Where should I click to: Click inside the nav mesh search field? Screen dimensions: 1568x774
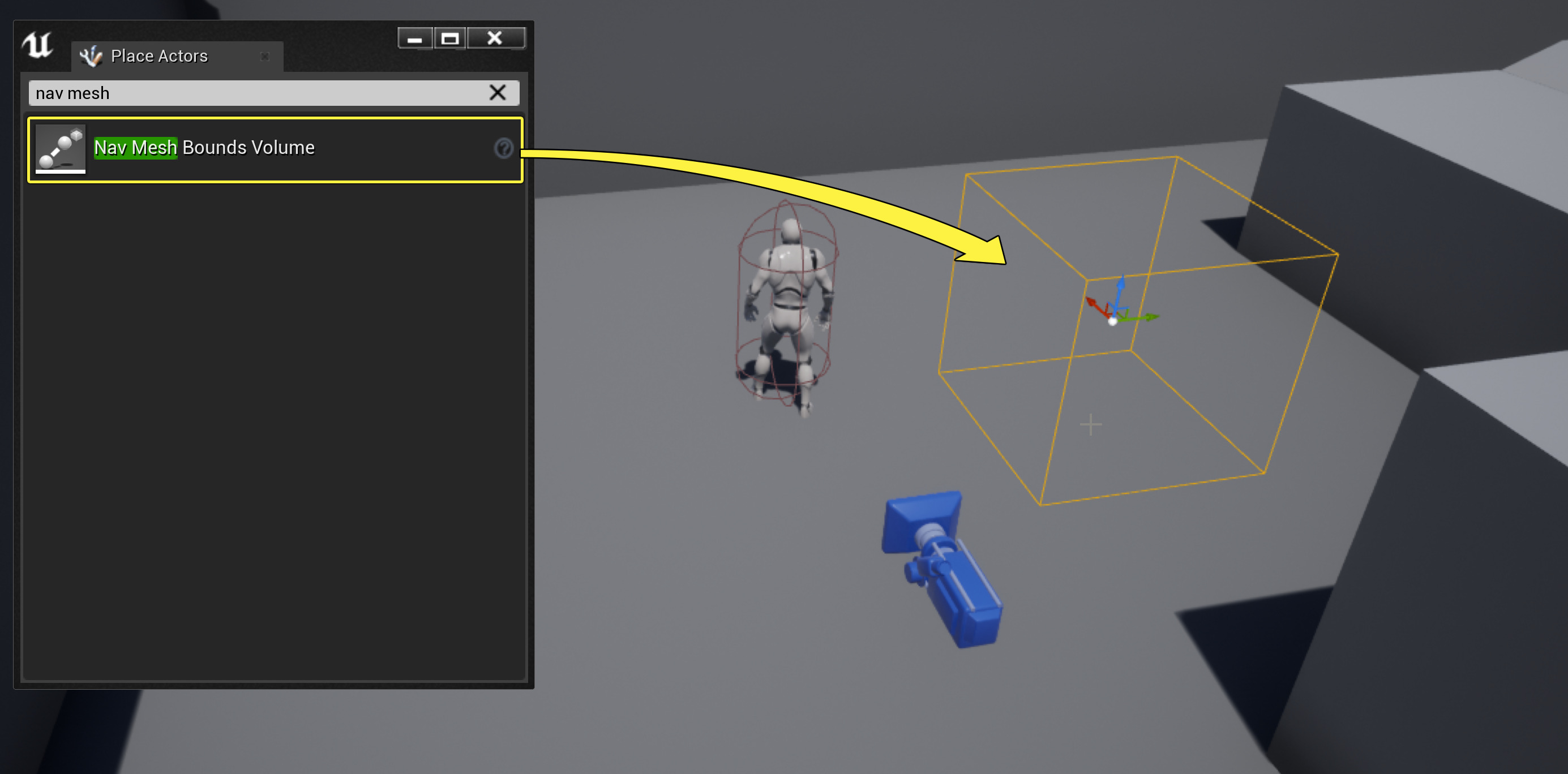(243, 92)
